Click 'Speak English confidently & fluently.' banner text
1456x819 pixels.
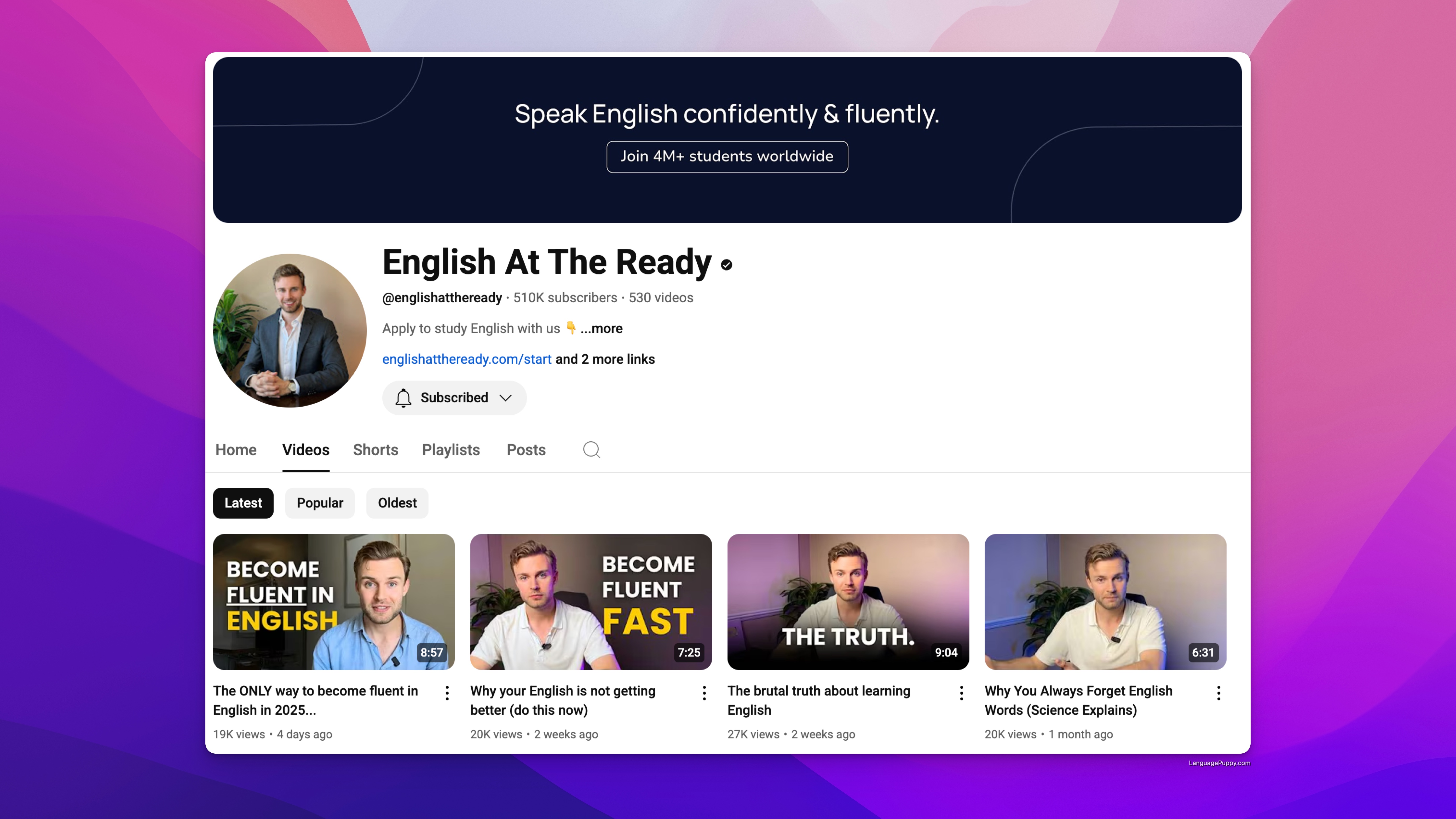[x=727, y=114]
